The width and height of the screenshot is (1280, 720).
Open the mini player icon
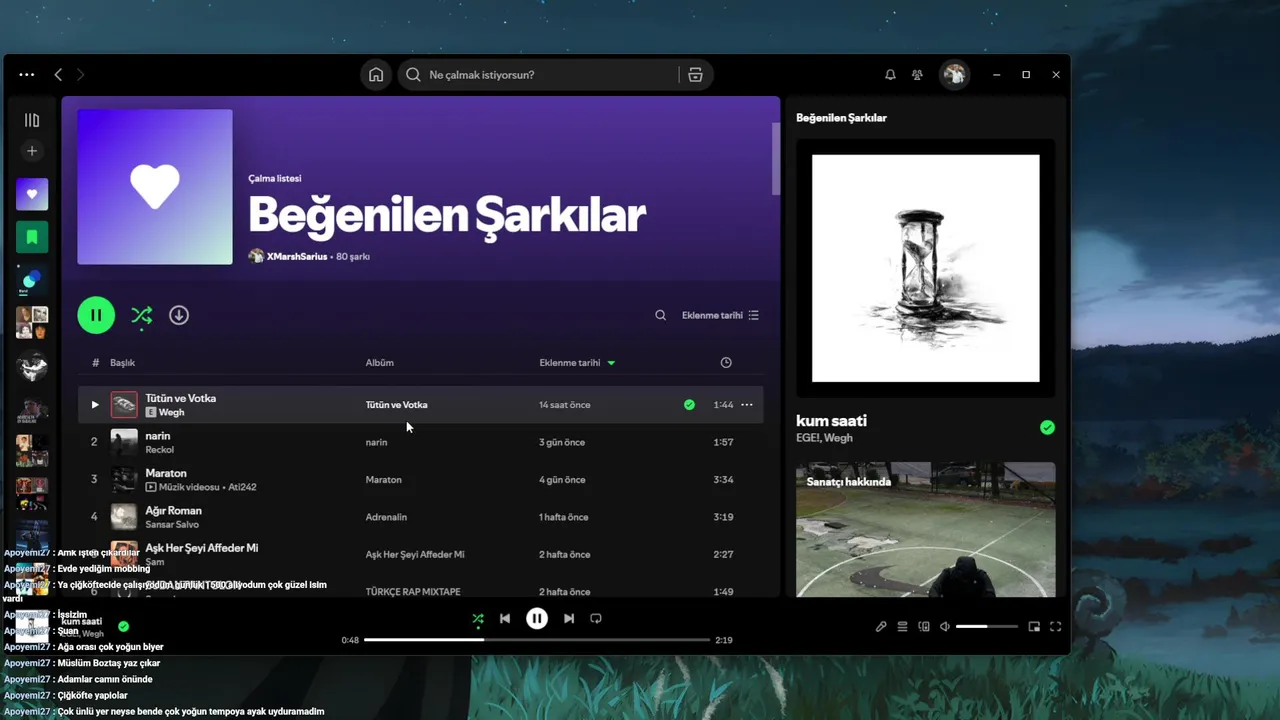pos(1034,627)
